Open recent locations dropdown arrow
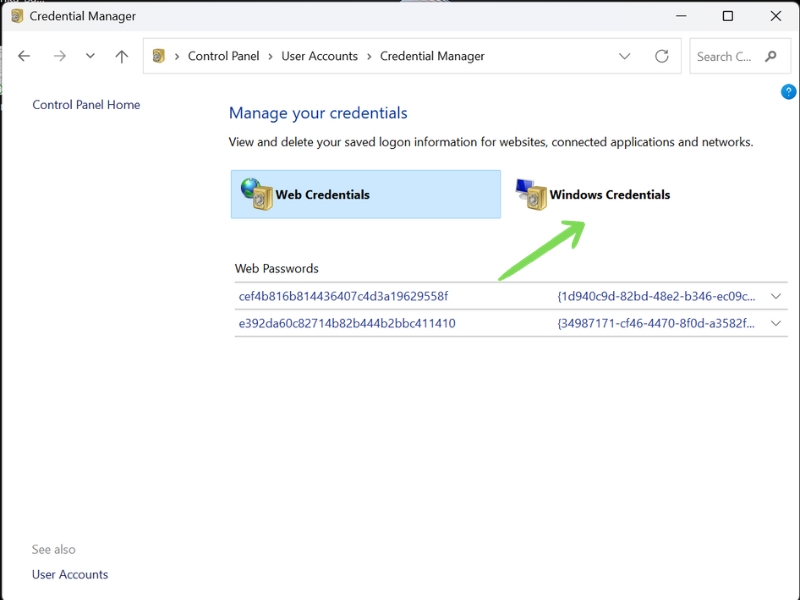Image resolution: width=800 pixels, height=600 pixels. coord(90,56)
